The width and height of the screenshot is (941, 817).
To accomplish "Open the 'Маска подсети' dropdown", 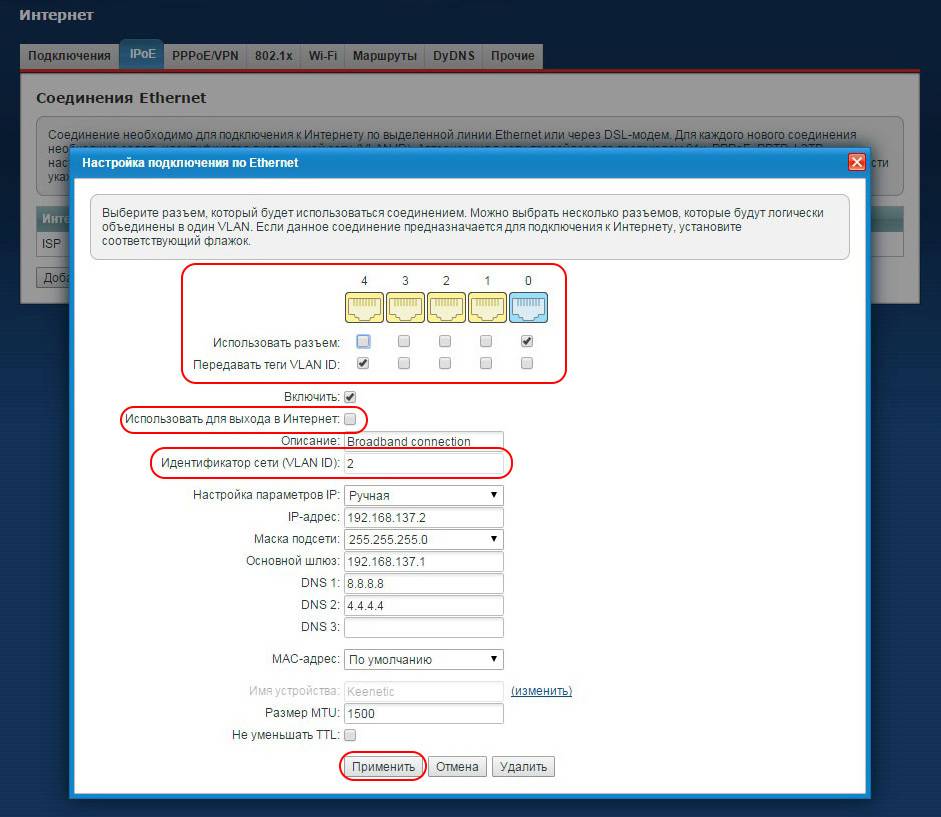I will tap(424, 539).
